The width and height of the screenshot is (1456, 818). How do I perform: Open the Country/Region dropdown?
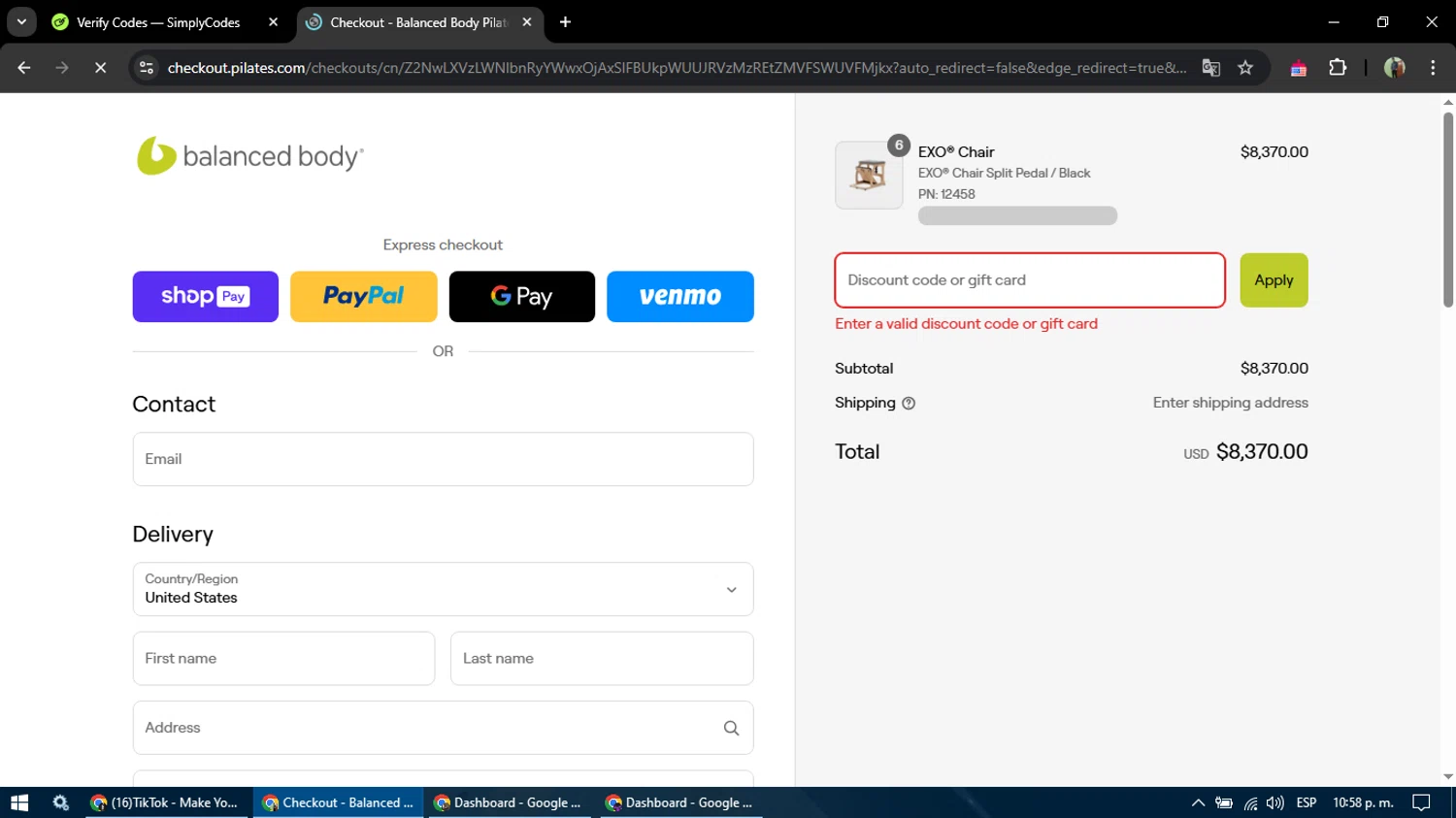443,589
